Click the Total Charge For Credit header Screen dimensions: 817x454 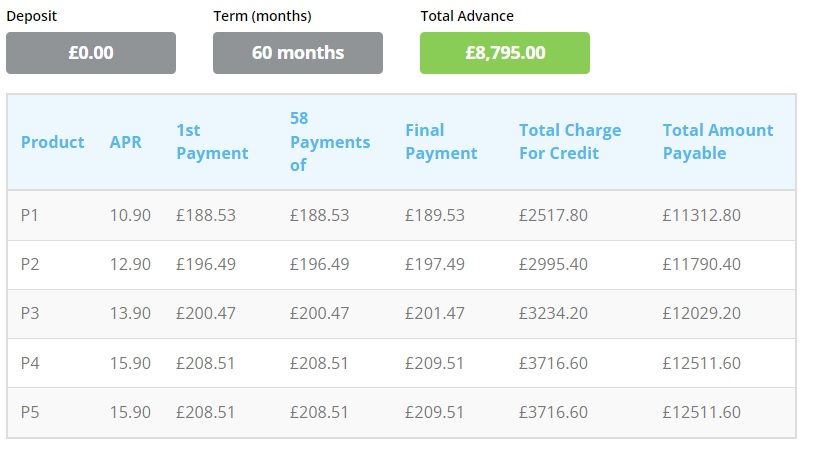click(570, 142)
